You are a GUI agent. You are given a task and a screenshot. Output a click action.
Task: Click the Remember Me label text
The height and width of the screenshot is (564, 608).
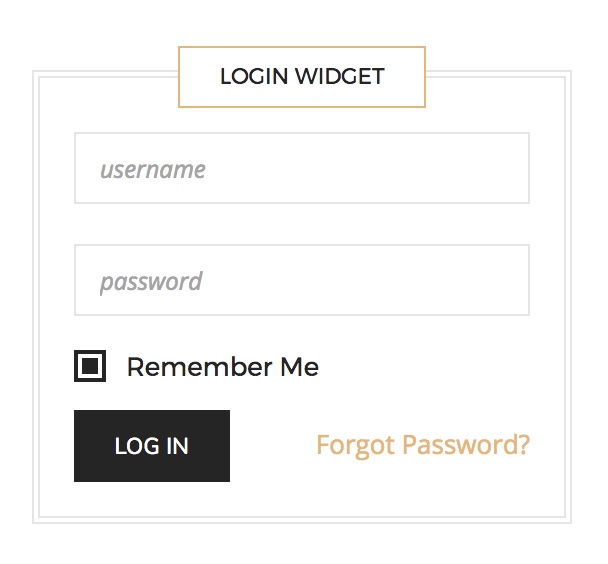(222, 367)
